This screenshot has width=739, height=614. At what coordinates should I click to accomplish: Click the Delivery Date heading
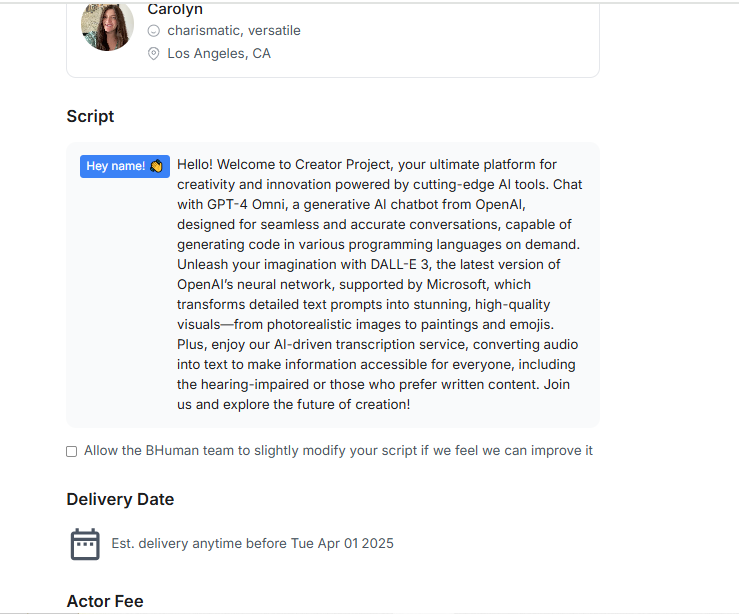coord(120,499)
